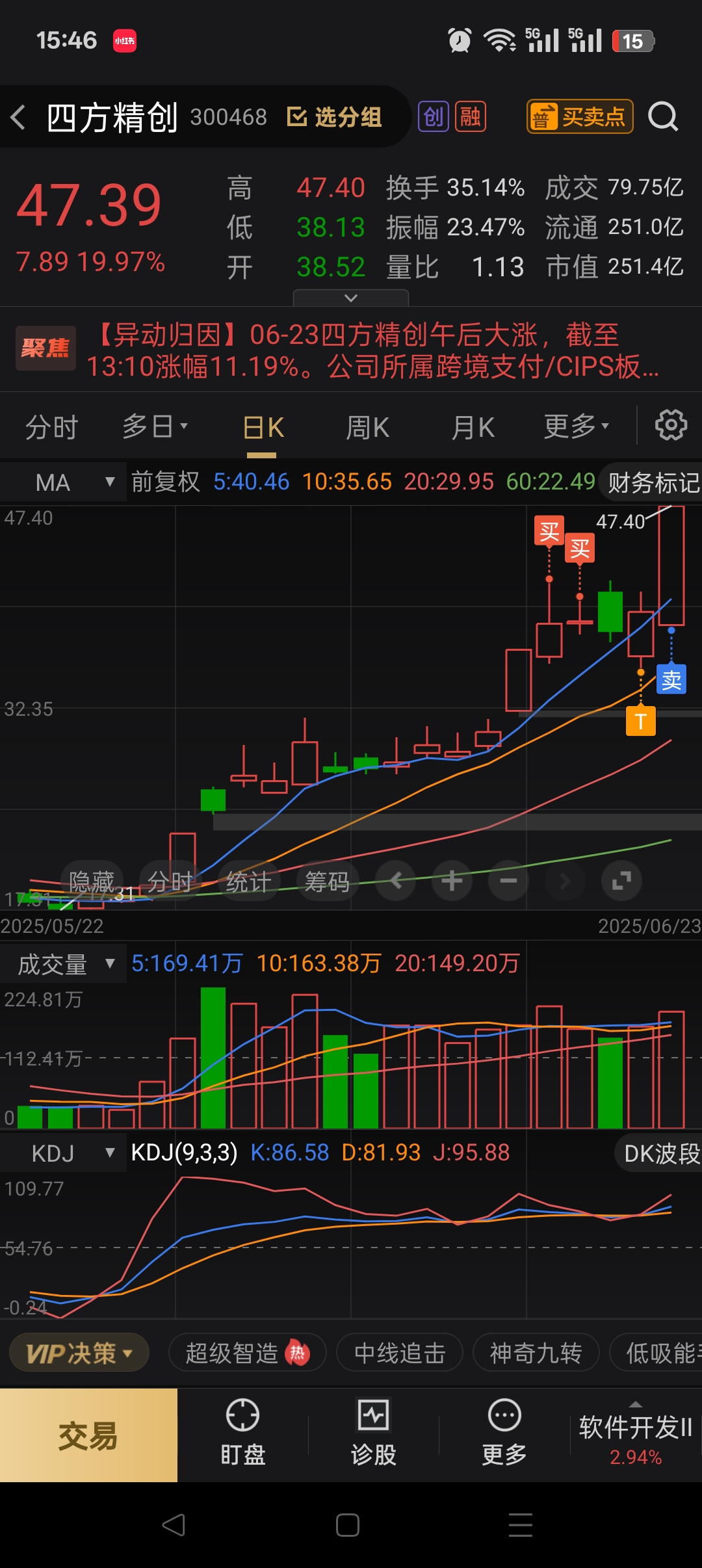The image size is (702, 1568).
Task: Toggle 财务标记 financial markers
Action: [652, 482]
